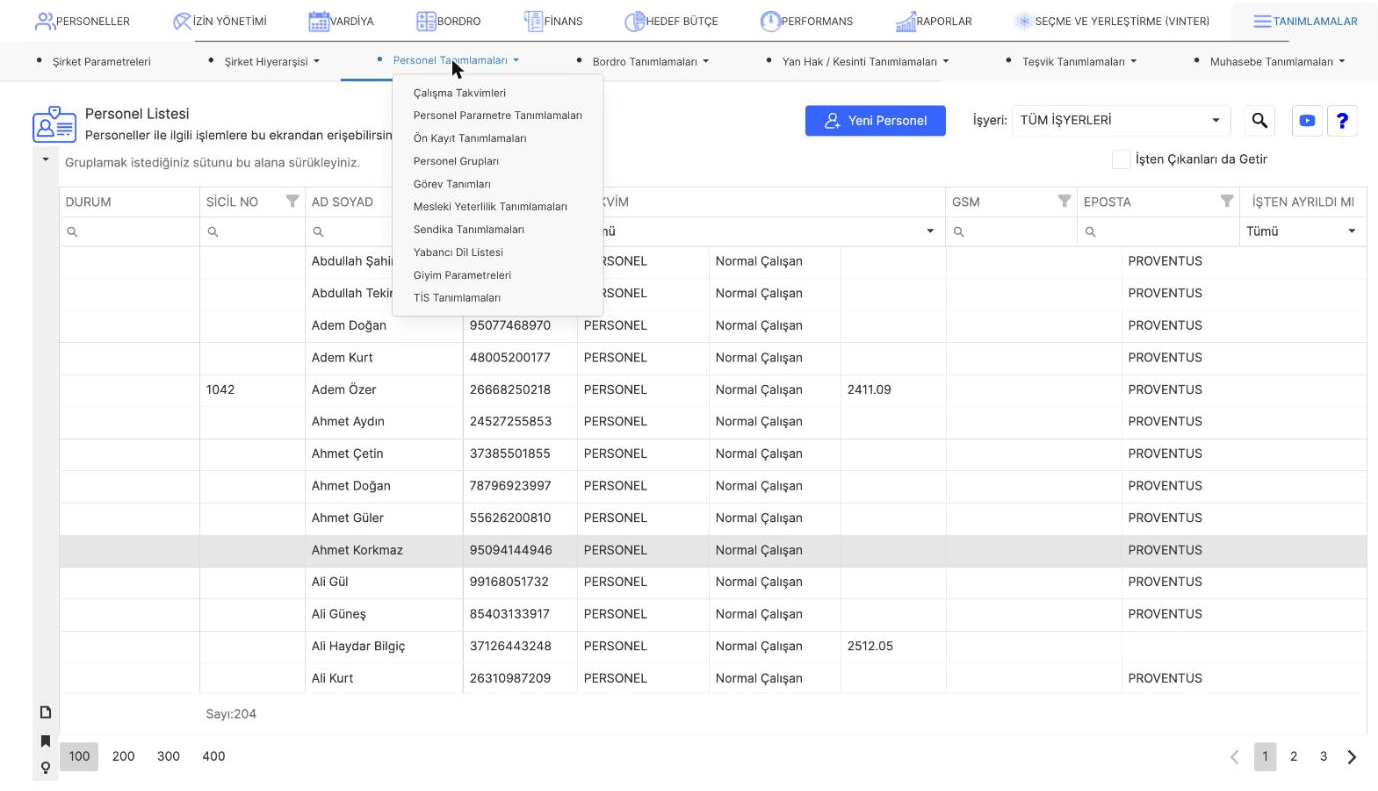Go to page 2 of the list

pyautogui.click(x=1292, y=757)
